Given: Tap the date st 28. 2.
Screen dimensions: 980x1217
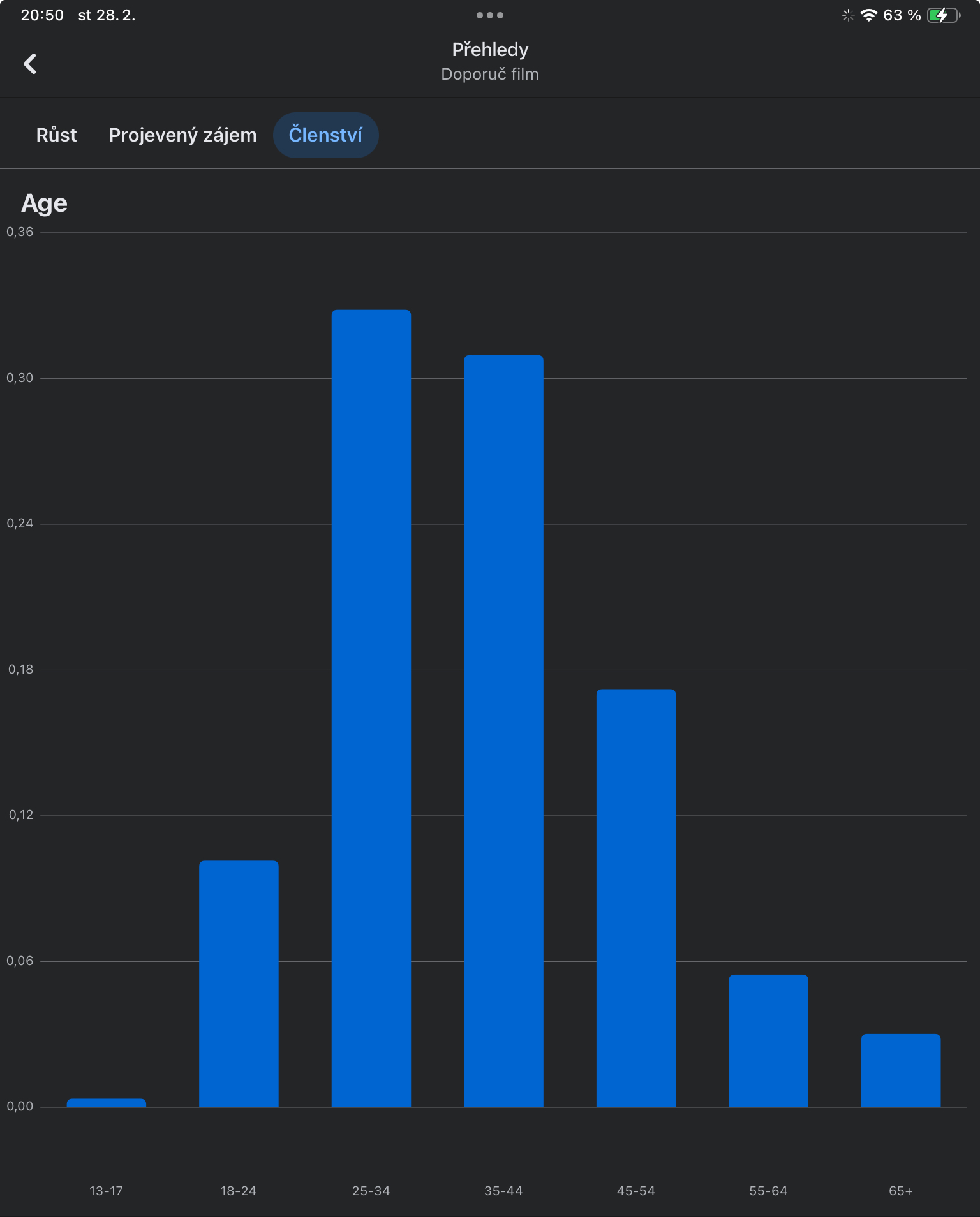Looking at the screenshot, I should (x=107, y=15).
